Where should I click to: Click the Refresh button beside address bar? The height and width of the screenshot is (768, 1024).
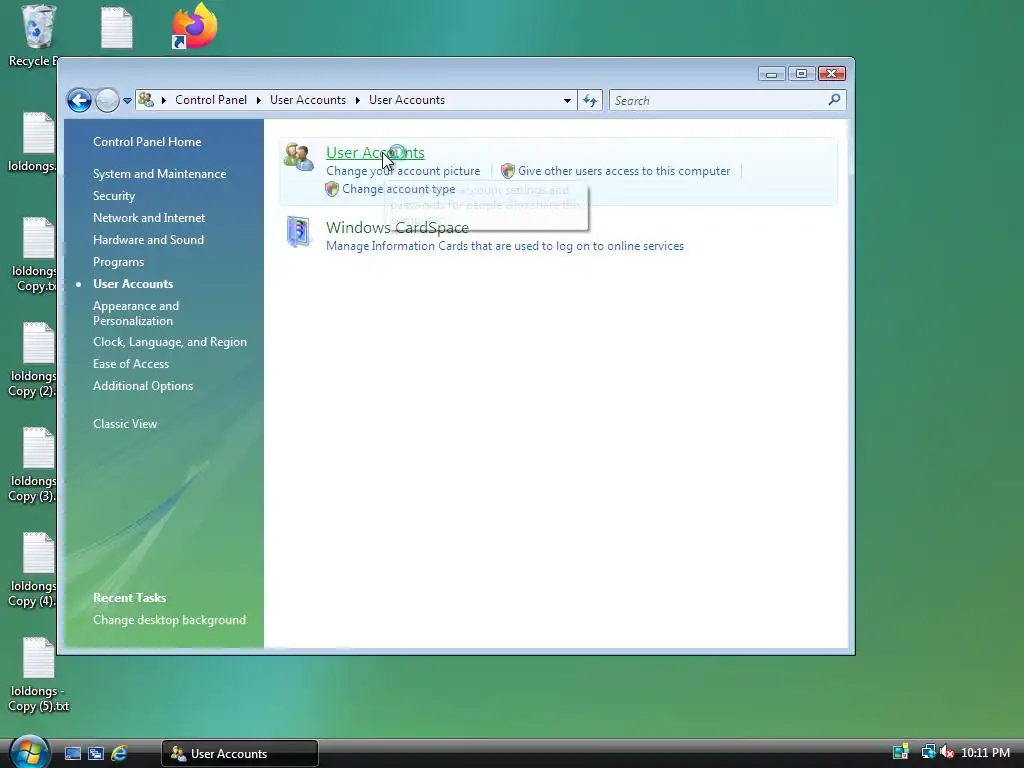pos(590,101)
